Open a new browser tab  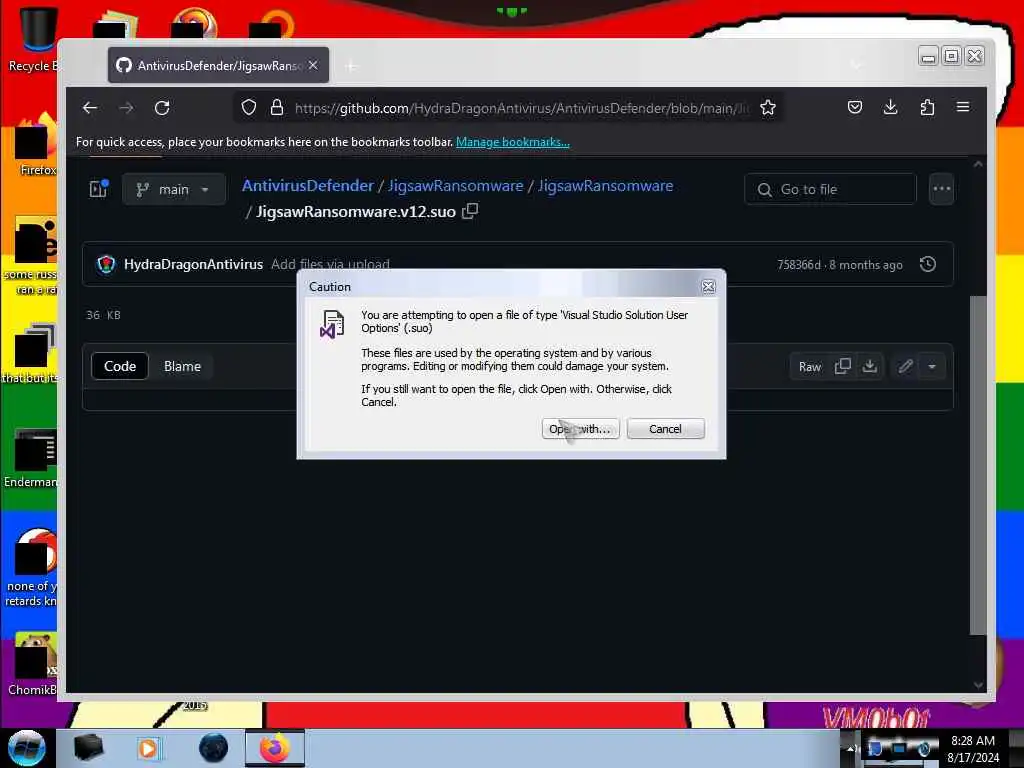[x=351, y=66]
